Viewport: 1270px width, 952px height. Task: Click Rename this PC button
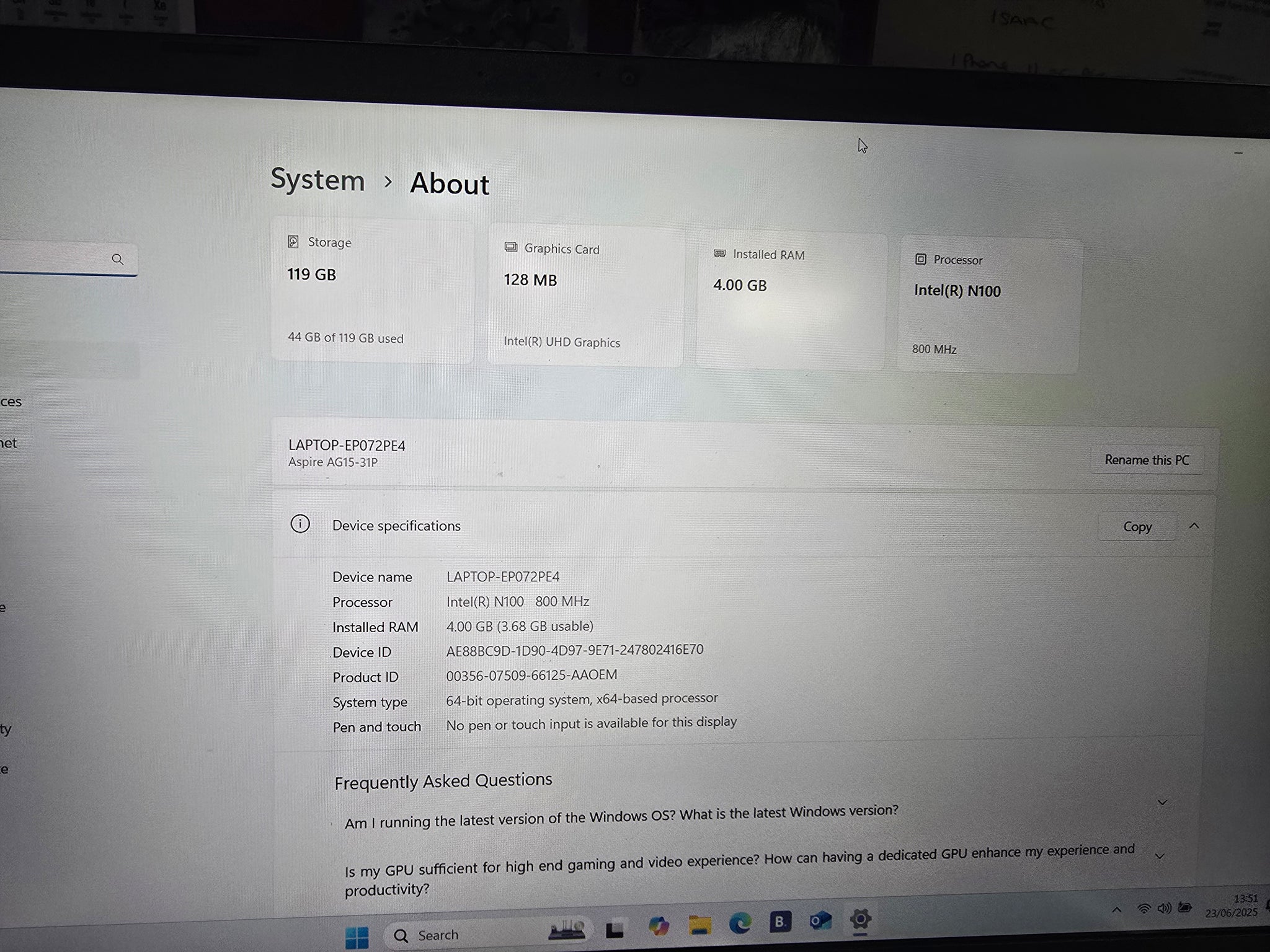1147,460
